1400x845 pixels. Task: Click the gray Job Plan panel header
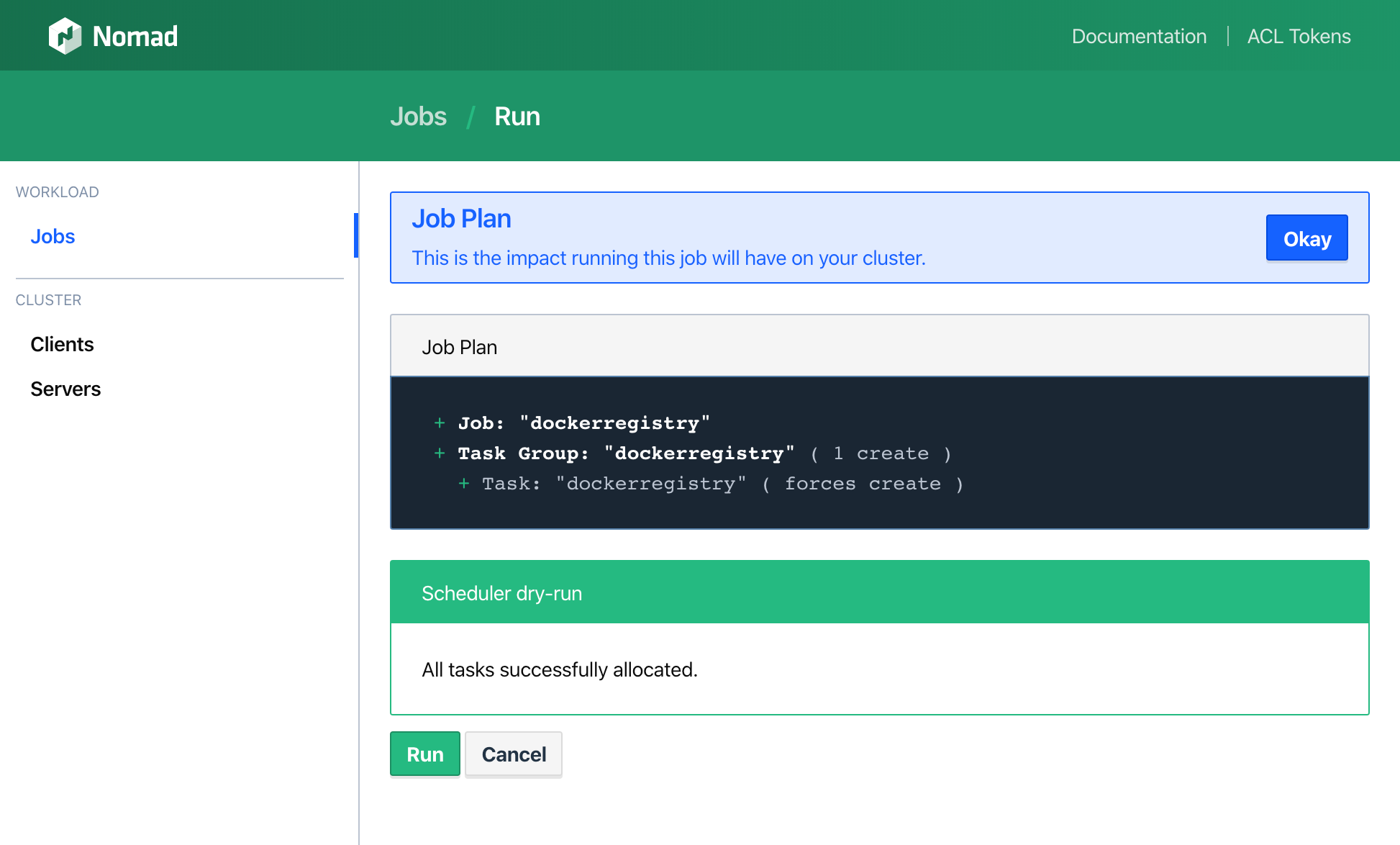point(879,345)
